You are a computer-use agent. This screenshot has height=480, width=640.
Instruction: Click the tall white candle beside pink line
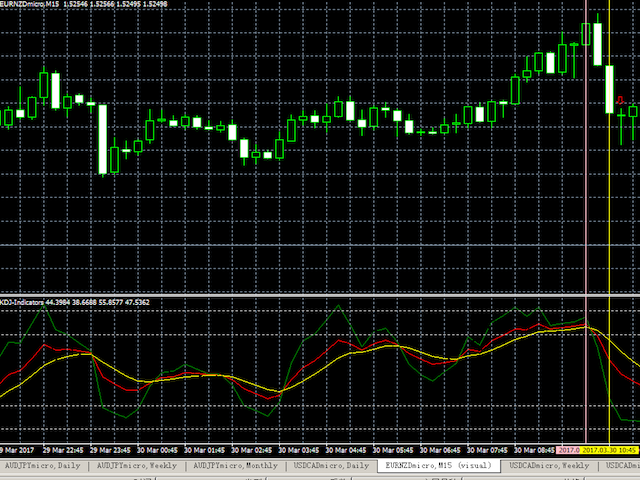[598, 43]
